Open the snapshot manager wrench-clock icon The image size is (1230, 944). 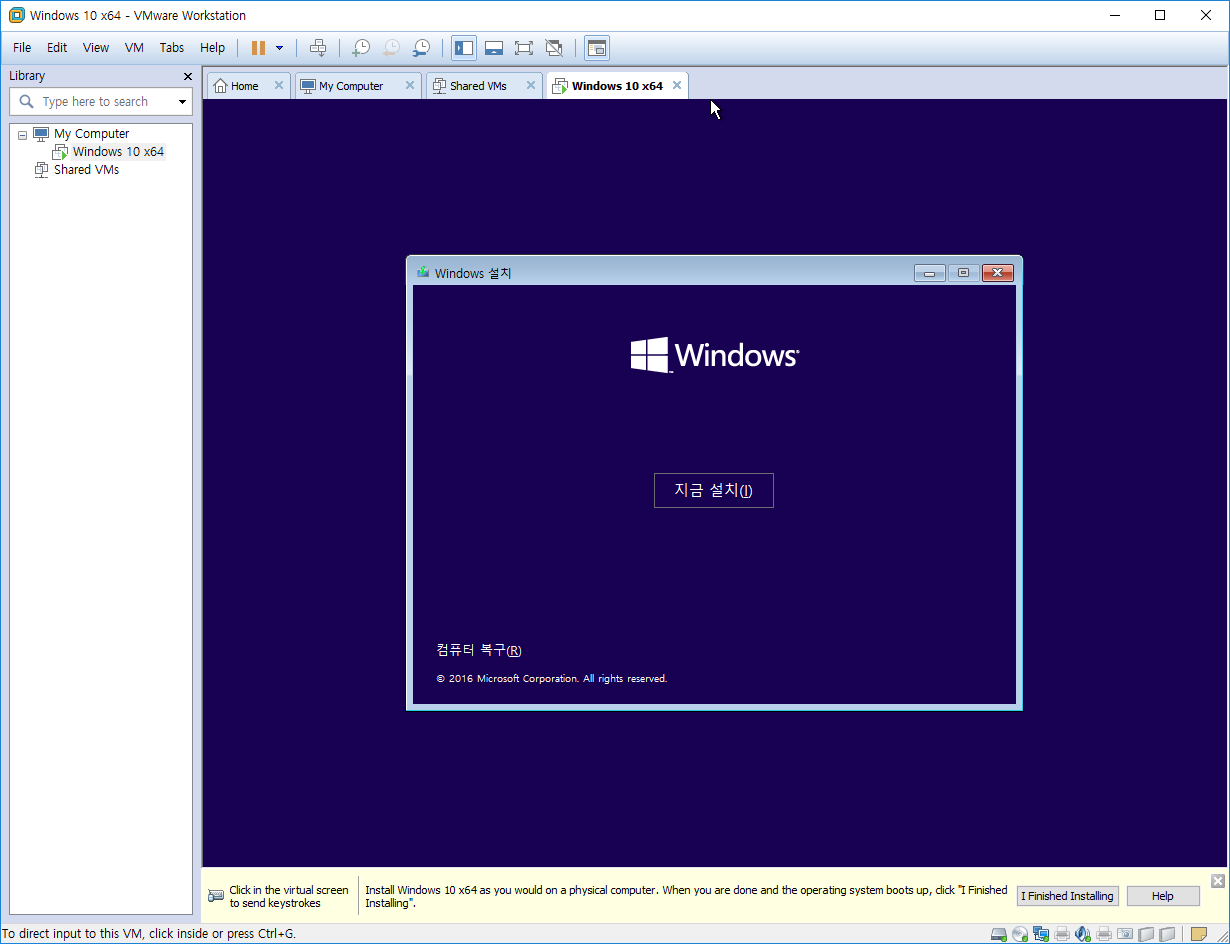(422, 47)
